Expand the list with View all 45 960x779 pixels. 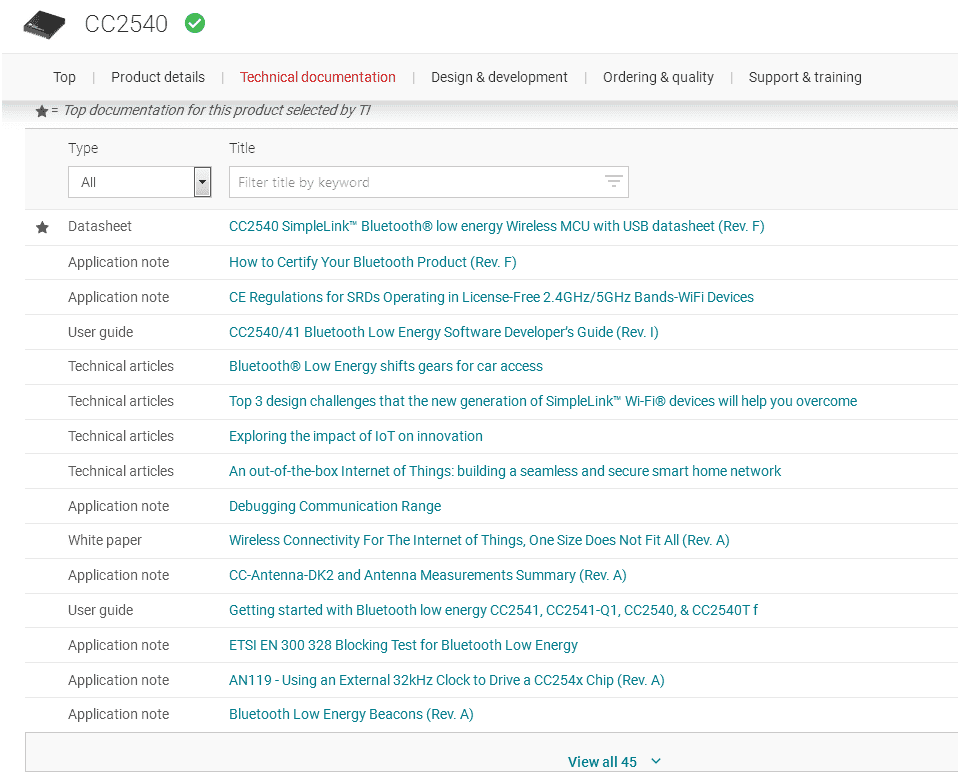(602, 762)
